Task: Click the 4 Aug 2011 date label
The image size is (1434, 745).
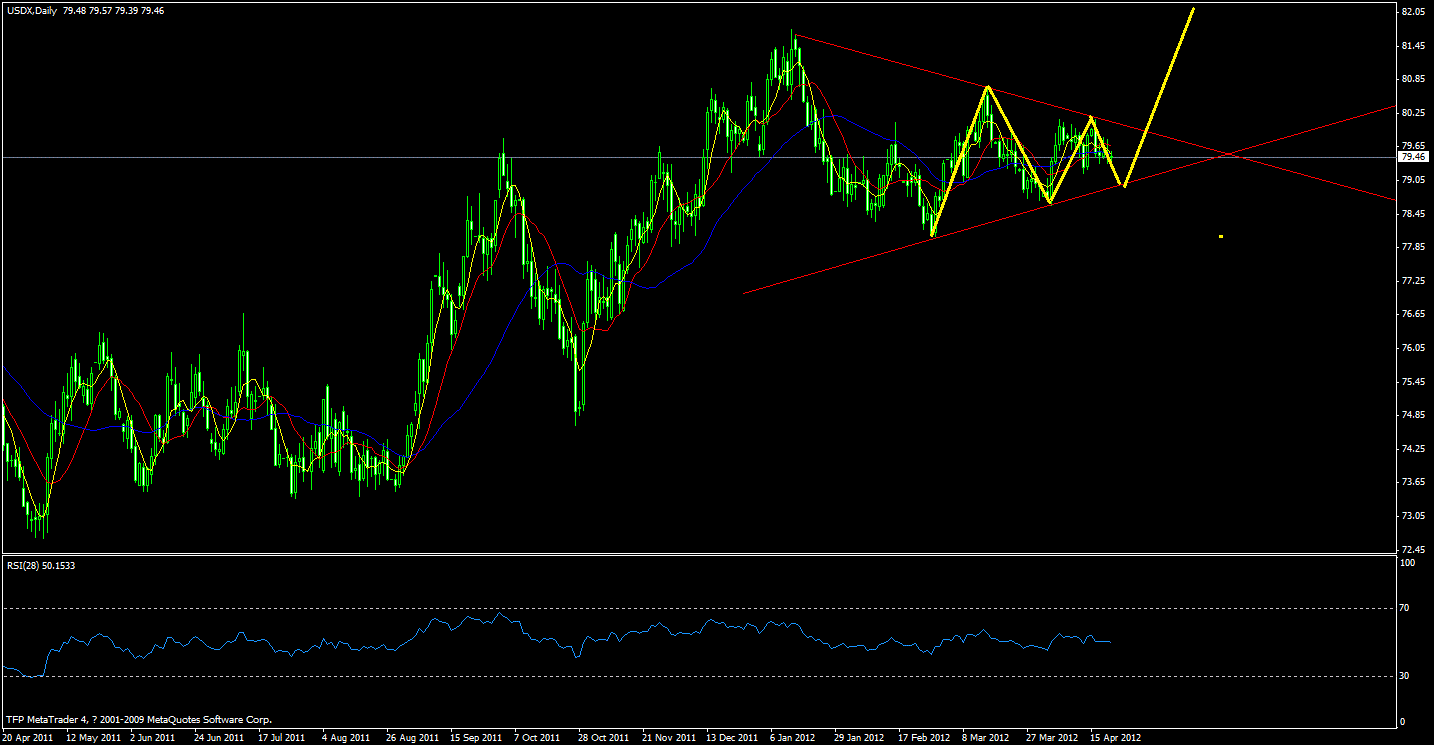Action: click(x=348, y=737)
